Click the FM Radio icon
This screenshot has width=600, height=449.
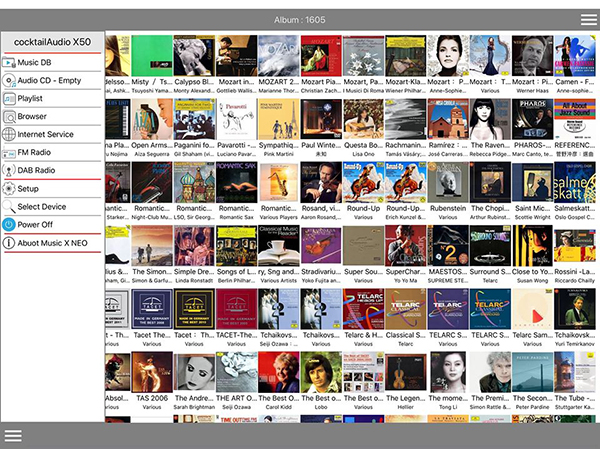coord(8,152)
